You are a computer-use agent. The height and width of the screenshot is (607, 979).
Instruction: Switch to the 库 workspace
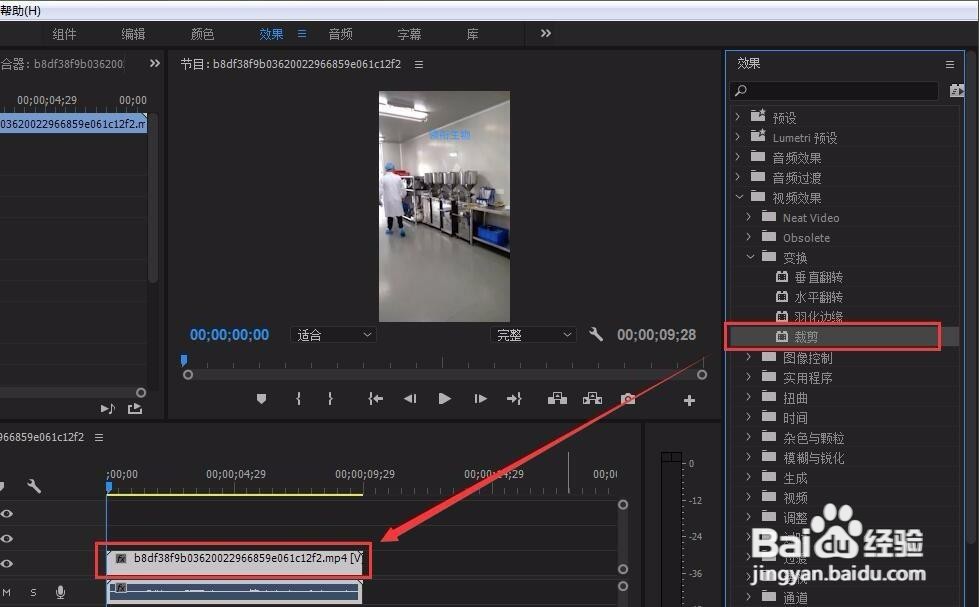[x=473, y=34]
